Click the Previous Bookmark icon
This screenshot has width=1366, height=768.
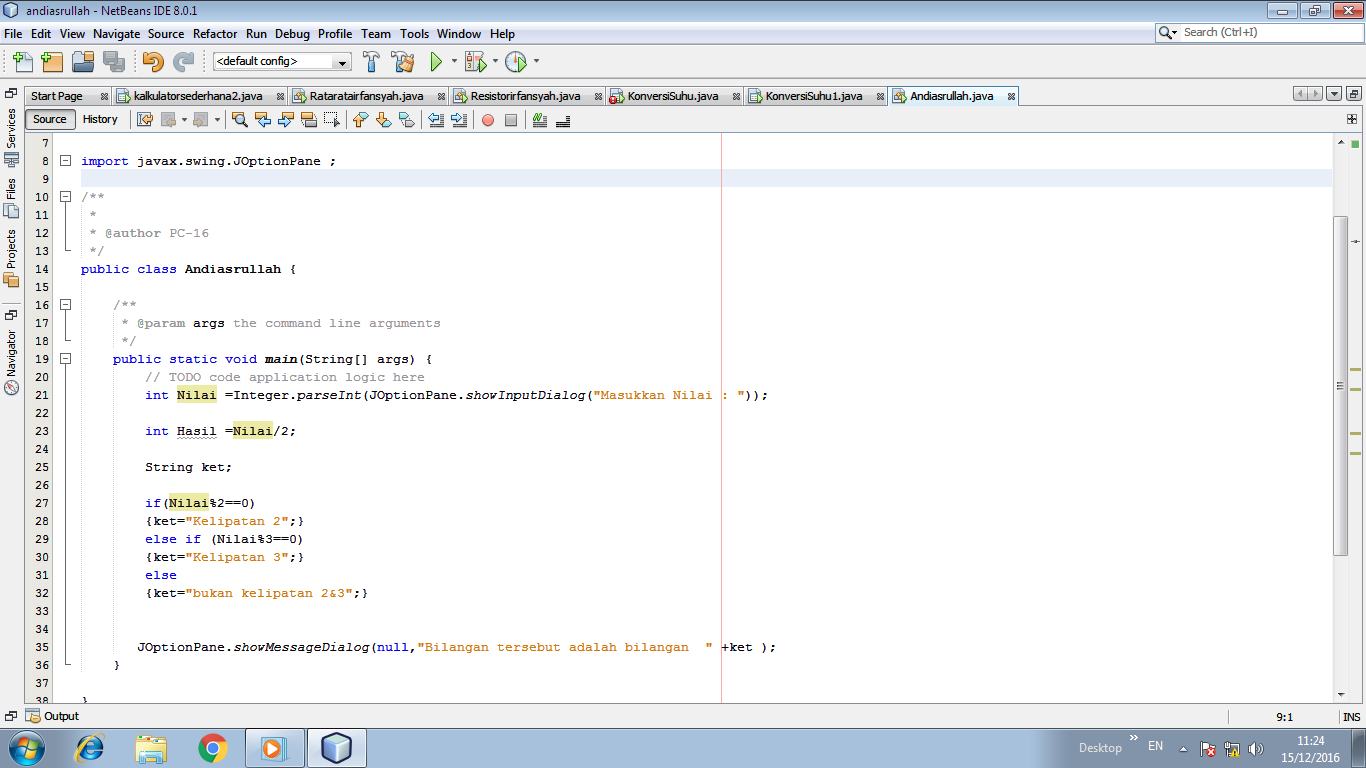(x=360, y=120)
